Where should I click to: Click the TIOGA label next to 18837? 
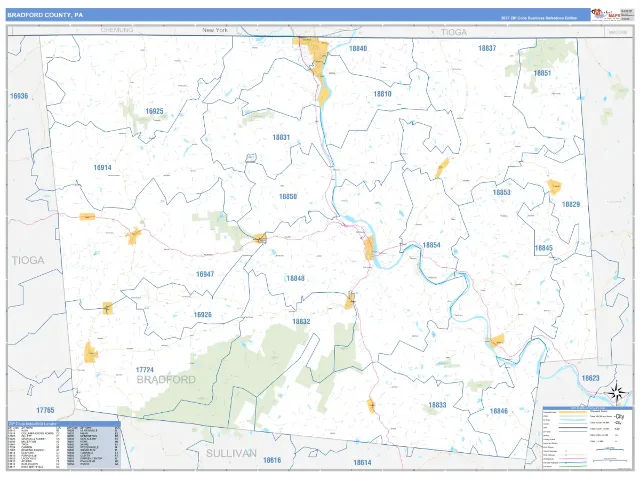coord(453,32)
